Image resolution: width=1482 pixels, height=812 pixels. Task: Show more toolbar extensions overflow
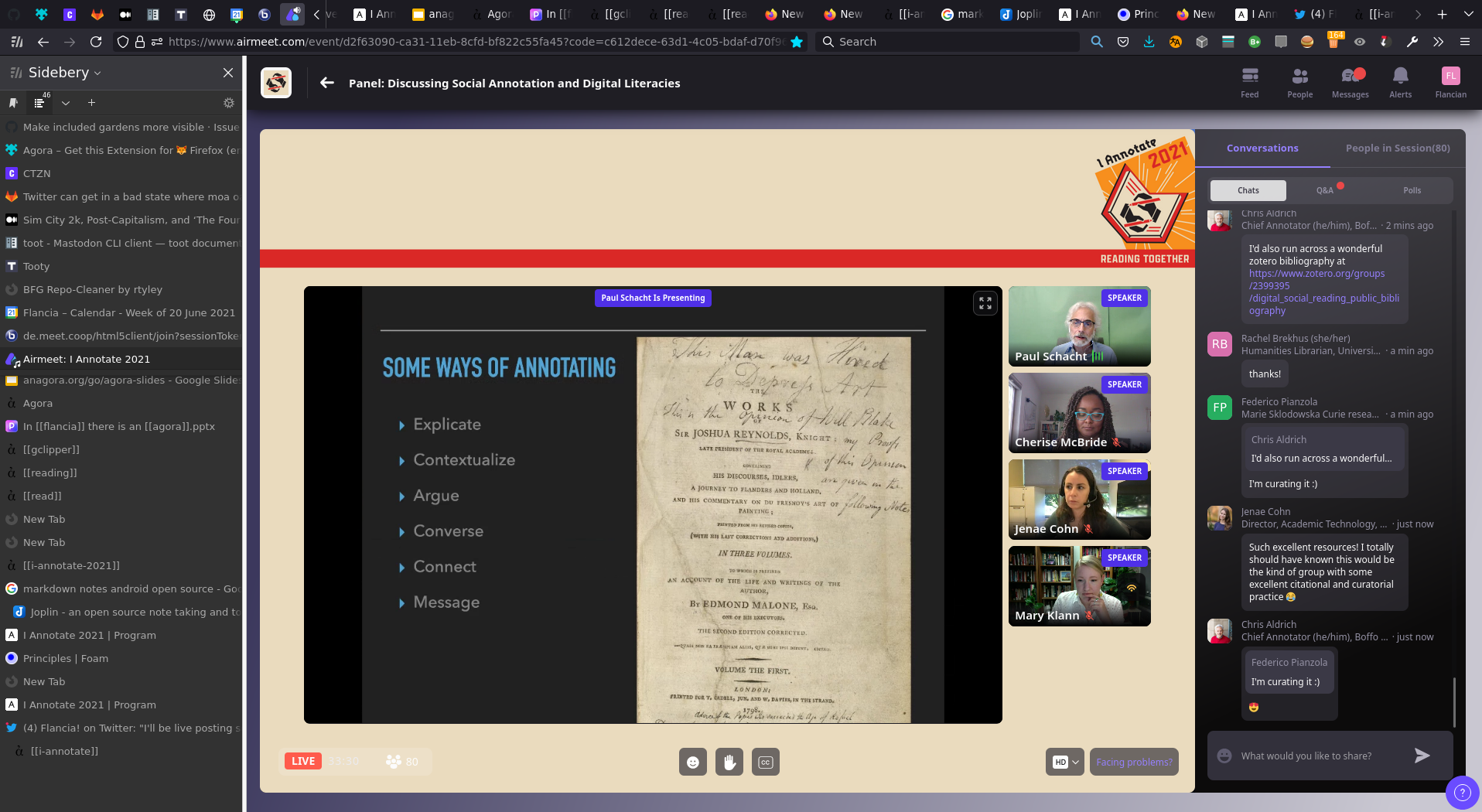1439,42
